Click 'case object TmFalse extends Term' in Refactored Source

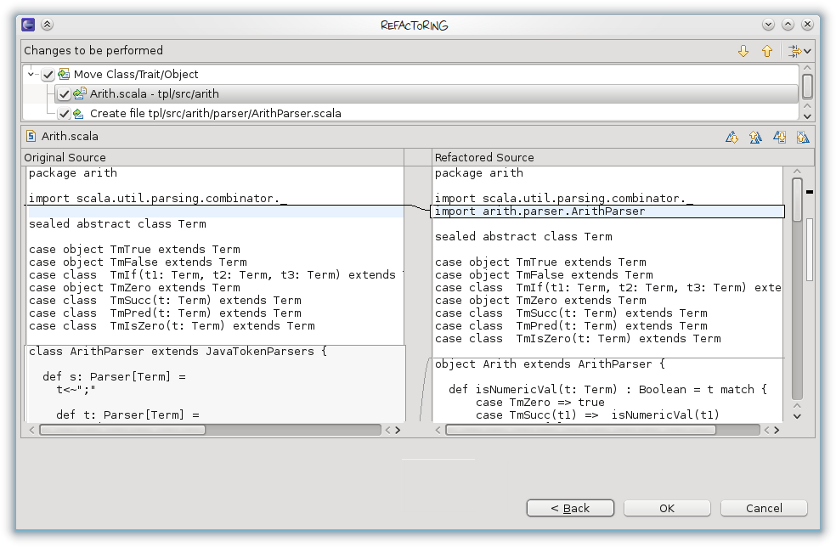coord(544,275)
